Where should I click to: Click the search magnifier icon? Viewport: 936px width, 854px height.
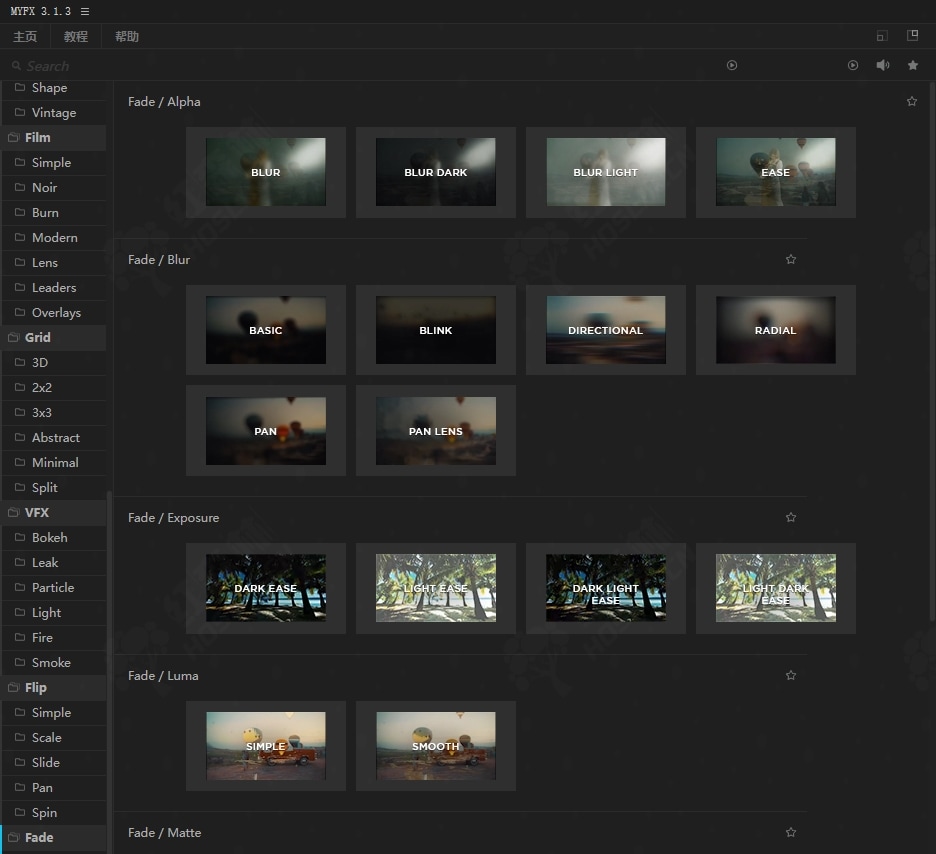pyautogui.click(x=16, y=66)
